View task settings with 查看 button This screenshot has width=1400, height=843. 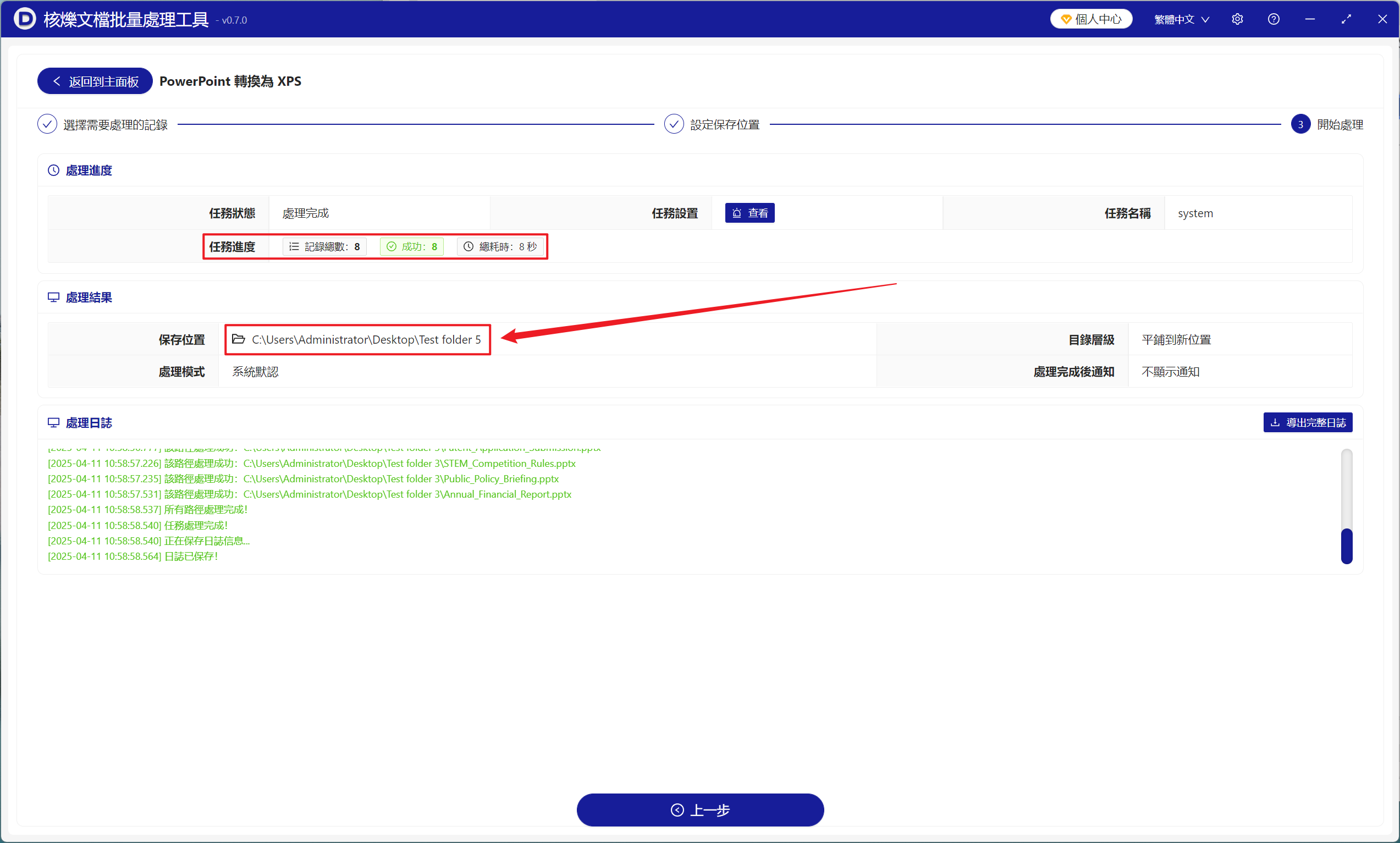[x=749, y=213]
